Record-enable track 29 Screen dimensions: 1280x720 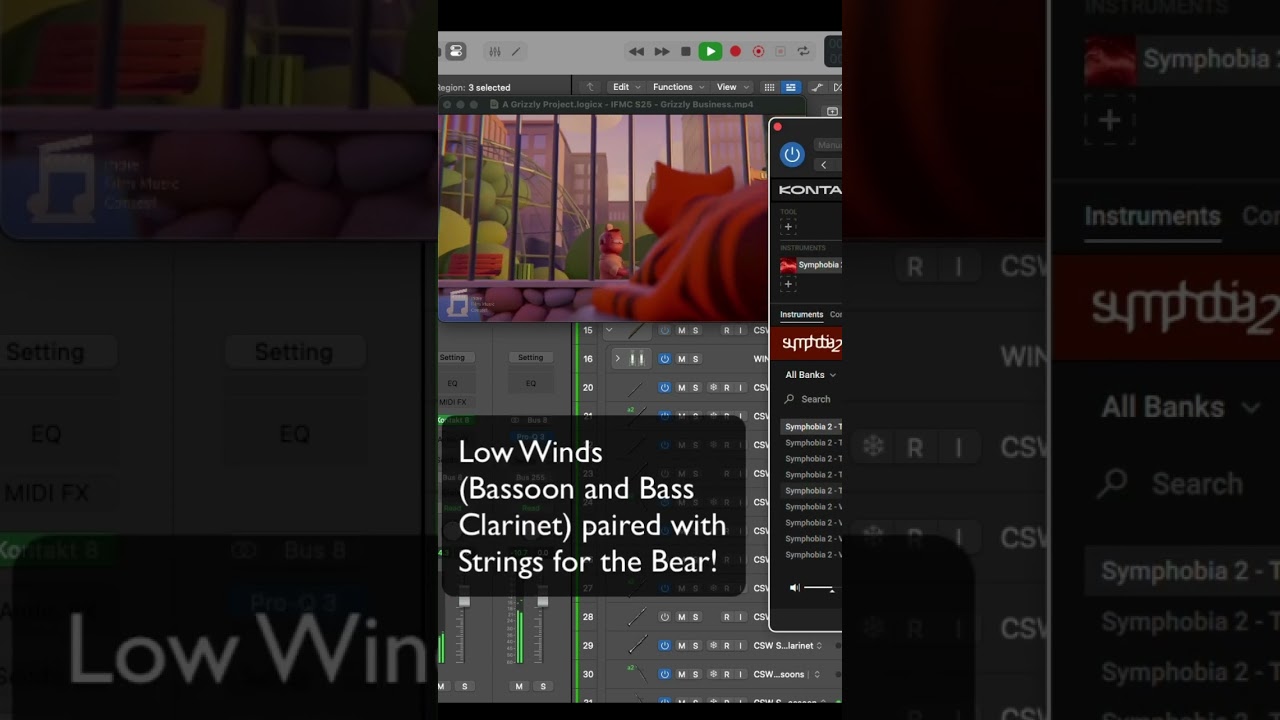[x=727, y=646]
